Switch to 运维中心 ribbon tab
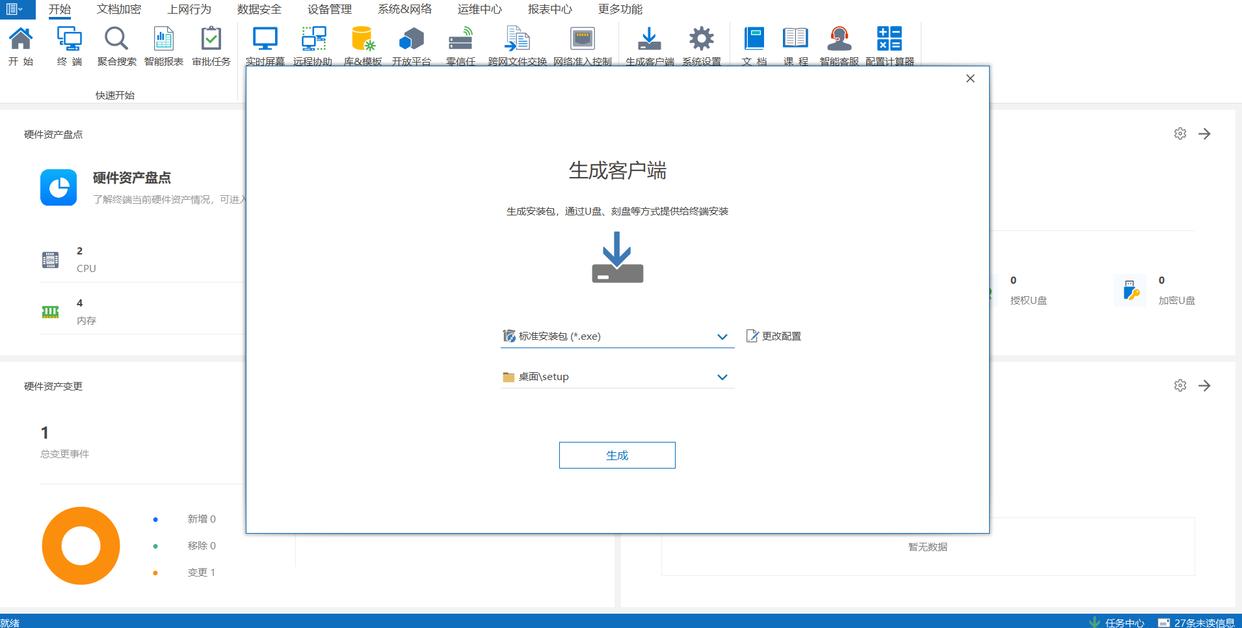 480,9
